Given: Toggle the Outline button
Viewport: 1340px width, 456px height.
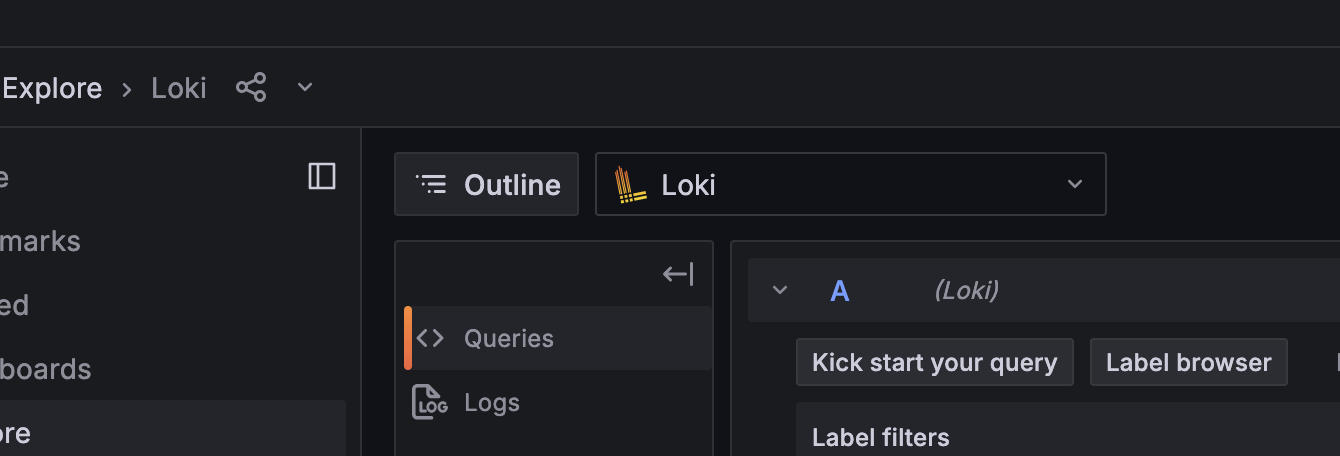Looking at the screenshot, I should coord(486,185).
